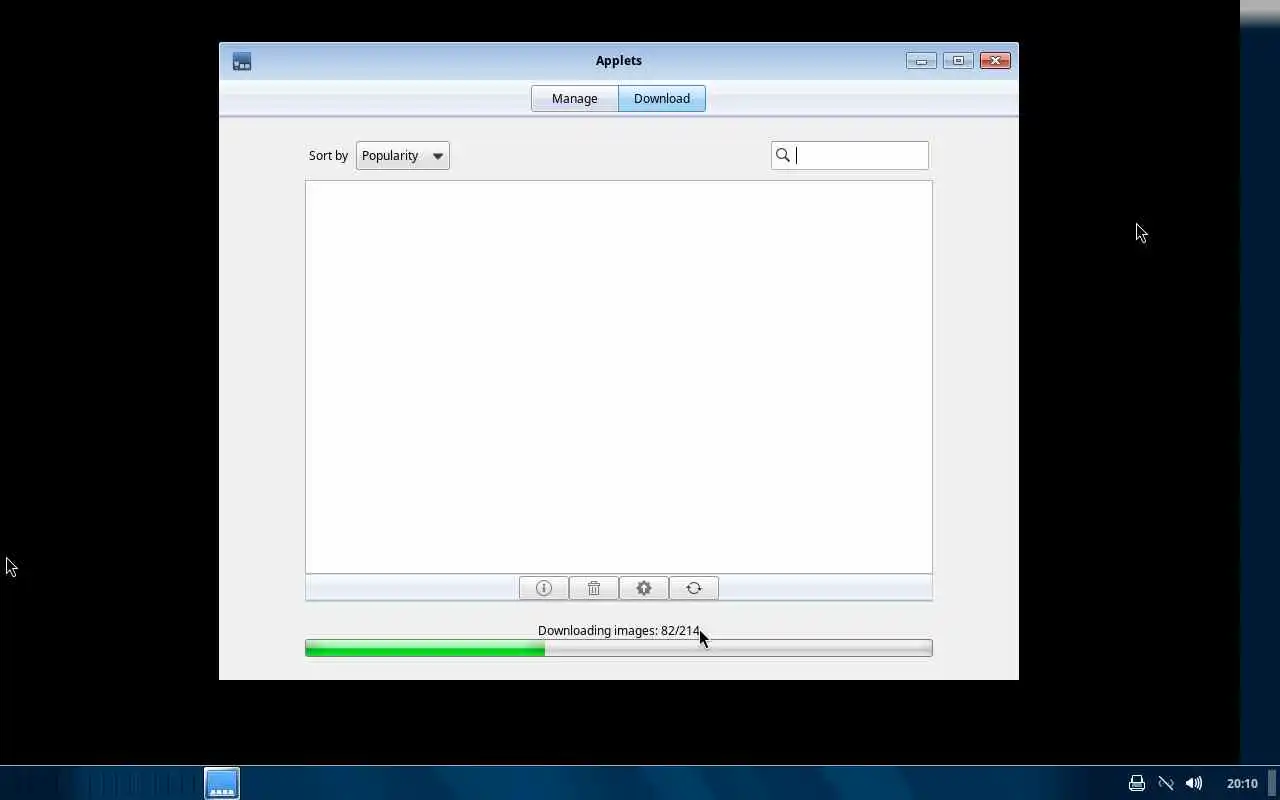
Task: Open applet settings gear icon
Action: [644, 588]
